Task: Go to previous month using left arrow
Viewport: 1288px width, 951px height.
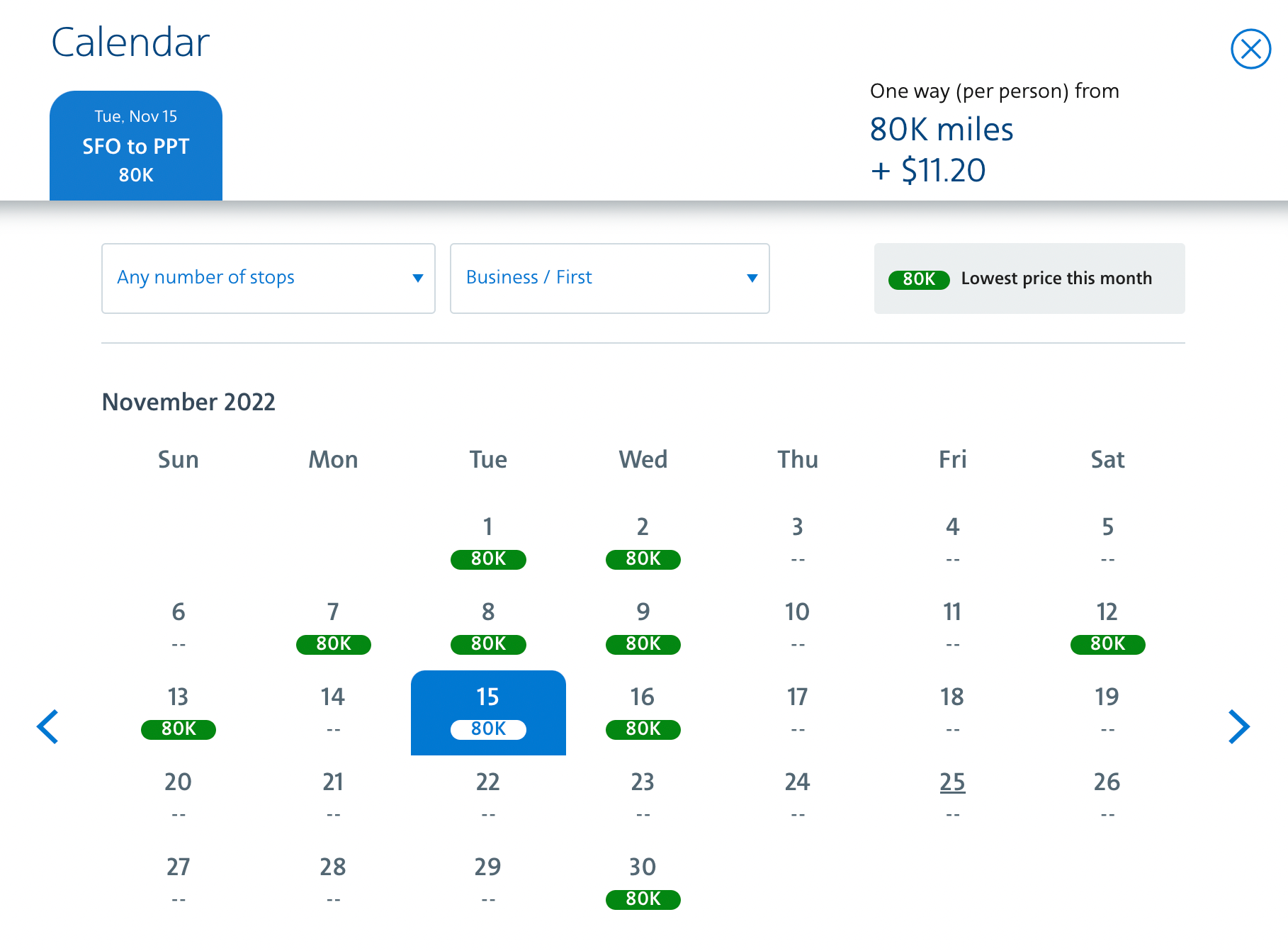Action: point(47,726)
